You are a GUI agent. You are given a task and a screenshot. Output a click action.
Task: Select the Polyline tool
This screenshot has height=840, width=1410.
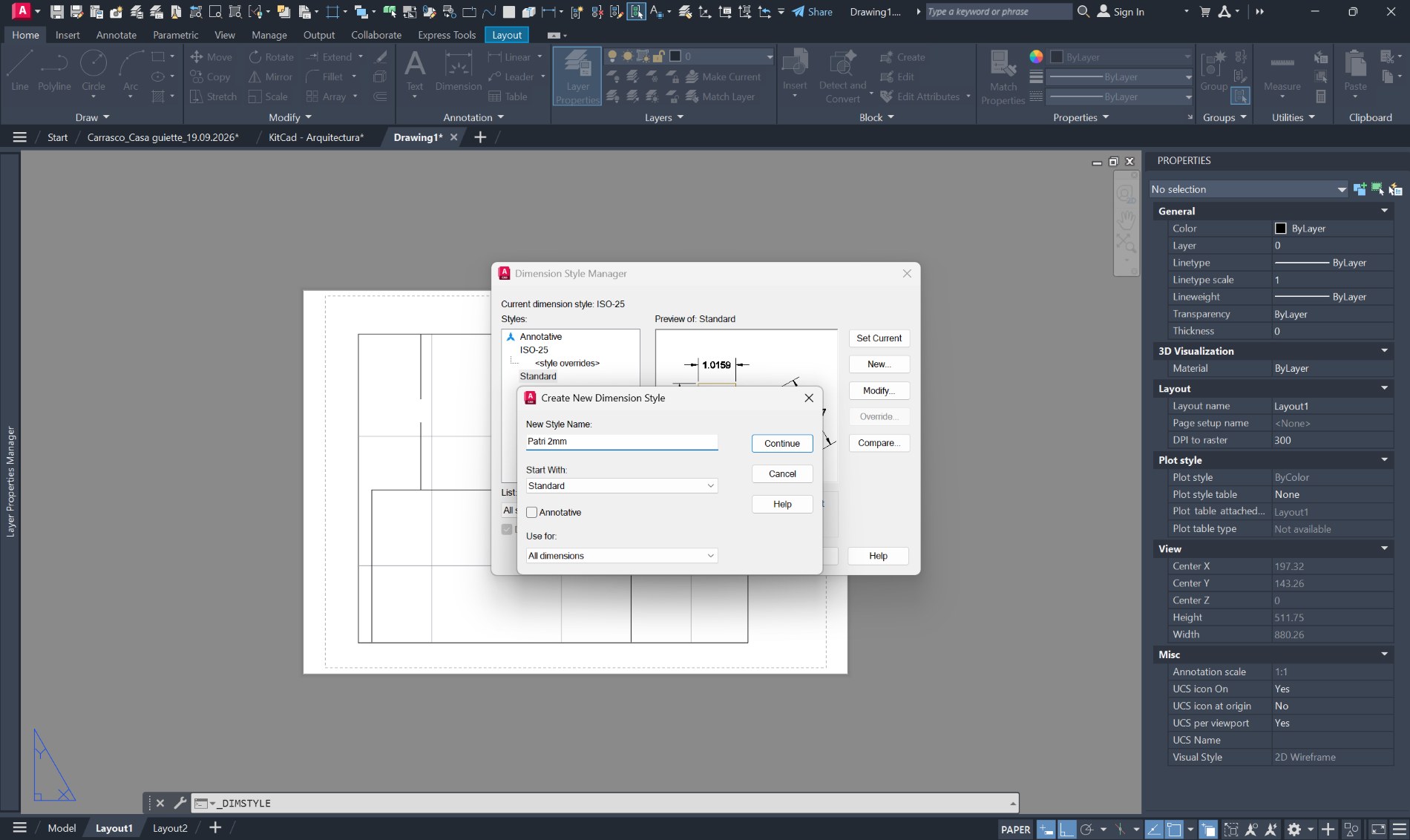pyautogui.click(x=54, y=70)
